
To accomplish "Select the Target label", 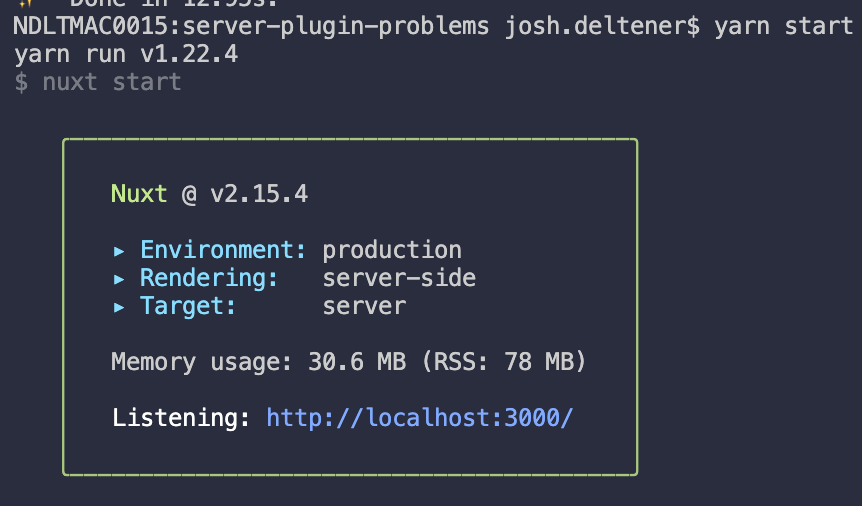I will coord(188,306).
